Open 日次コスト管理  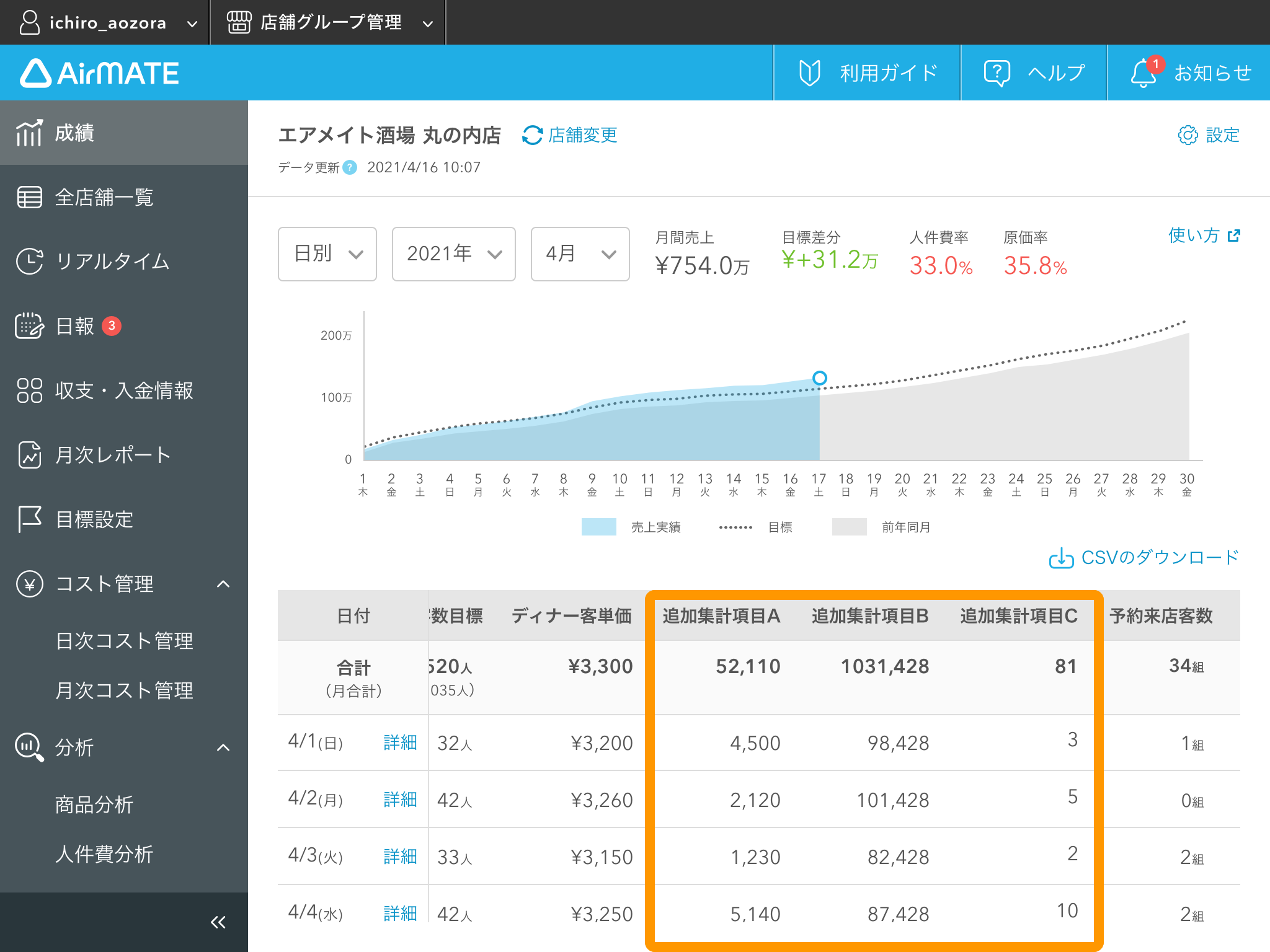124,640
